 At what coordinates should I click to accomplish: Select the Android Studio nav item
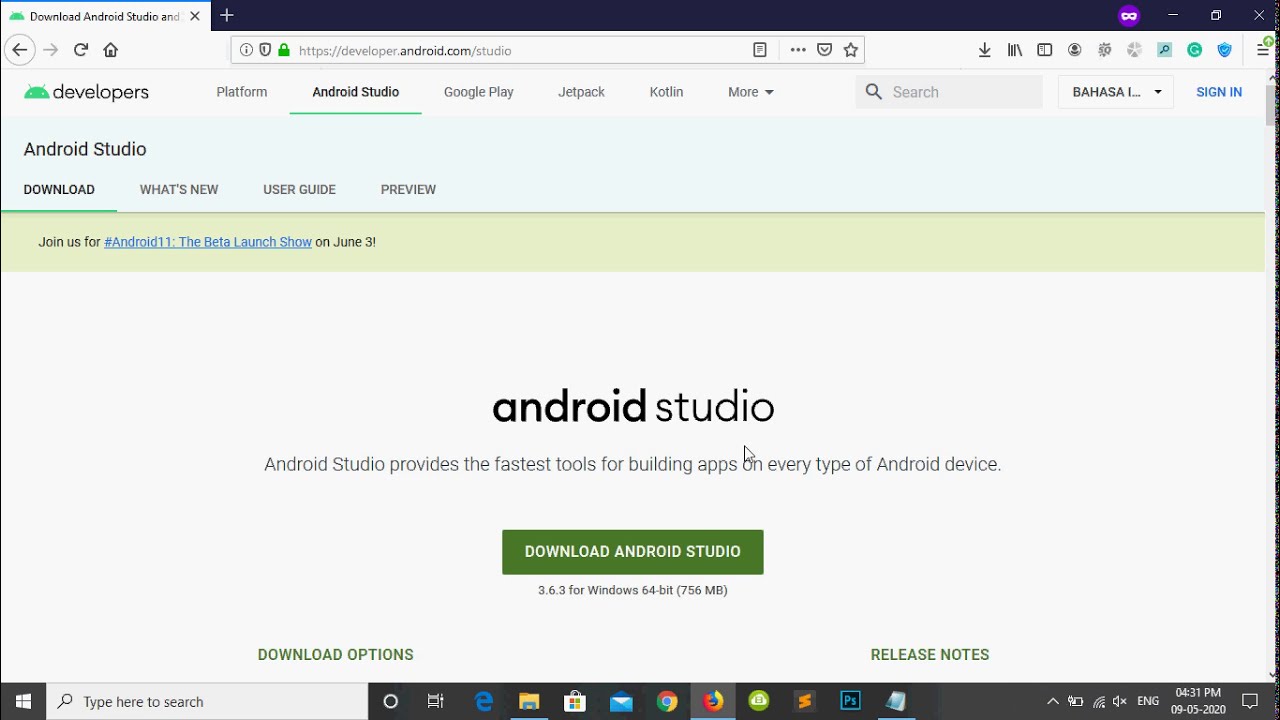[355, 92]
